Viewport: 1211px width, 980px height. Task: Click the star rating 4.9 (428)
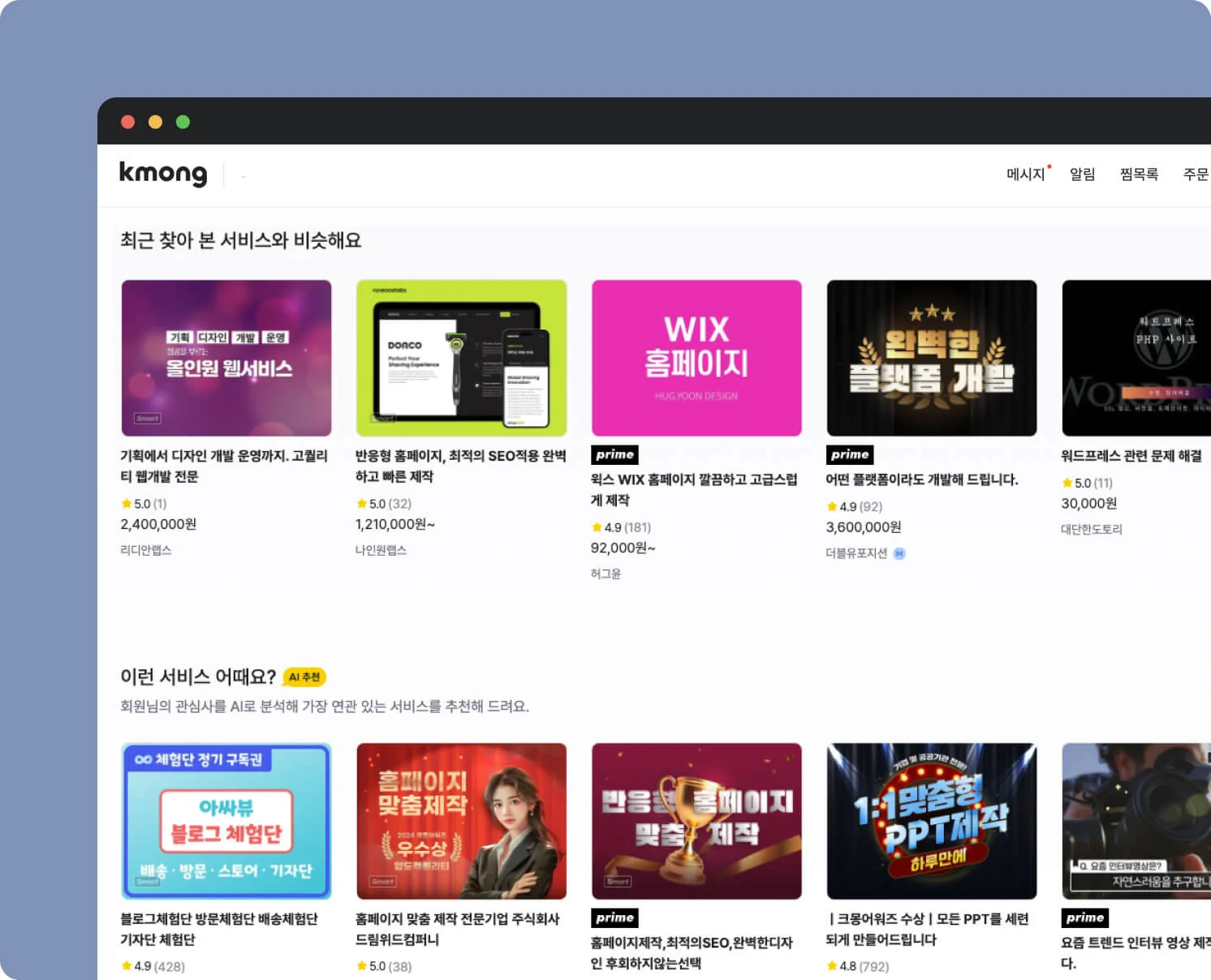pos(153,967)
